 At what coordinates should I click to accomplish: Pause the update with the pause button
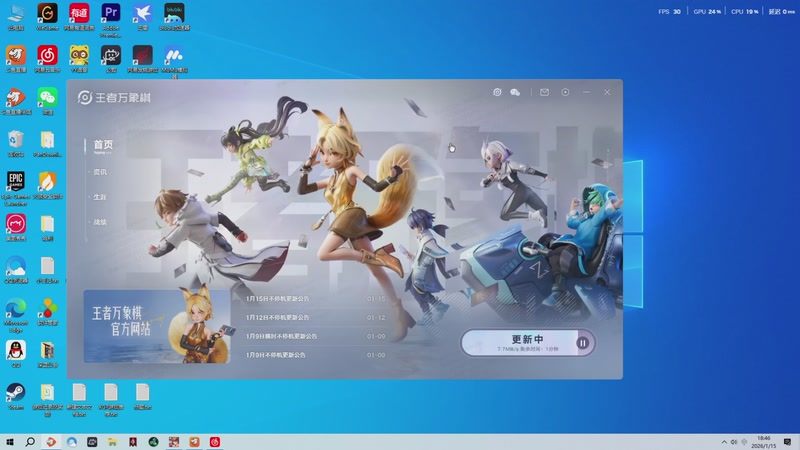point(583,343)
